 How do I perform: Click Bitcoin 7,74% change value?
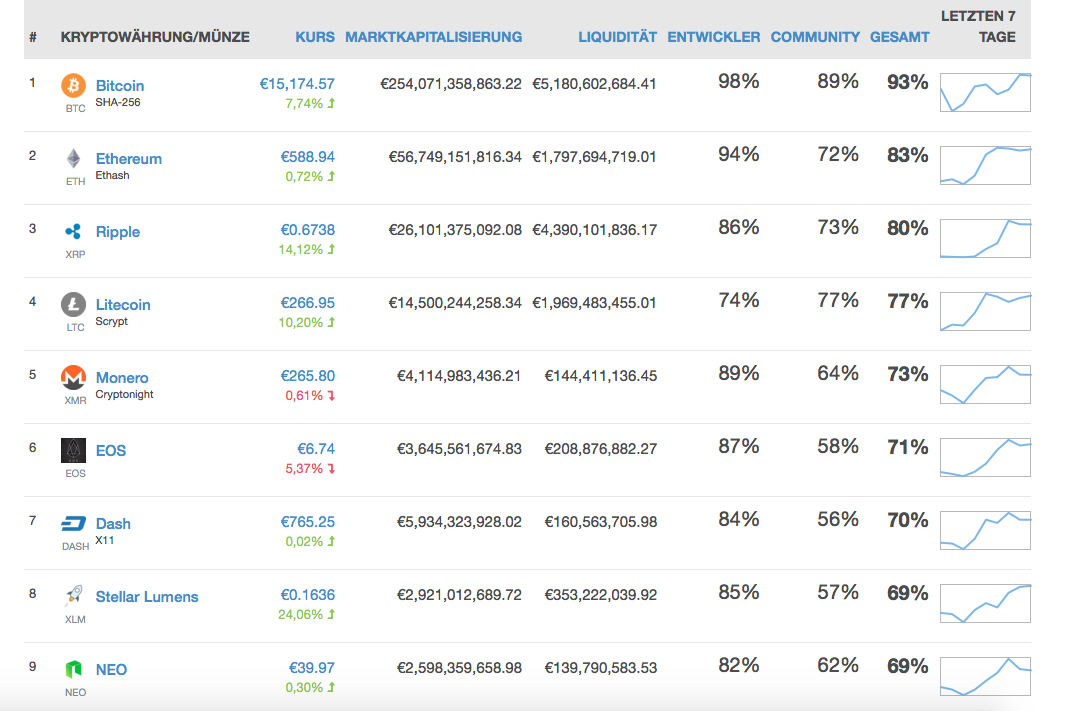[303, 104]
